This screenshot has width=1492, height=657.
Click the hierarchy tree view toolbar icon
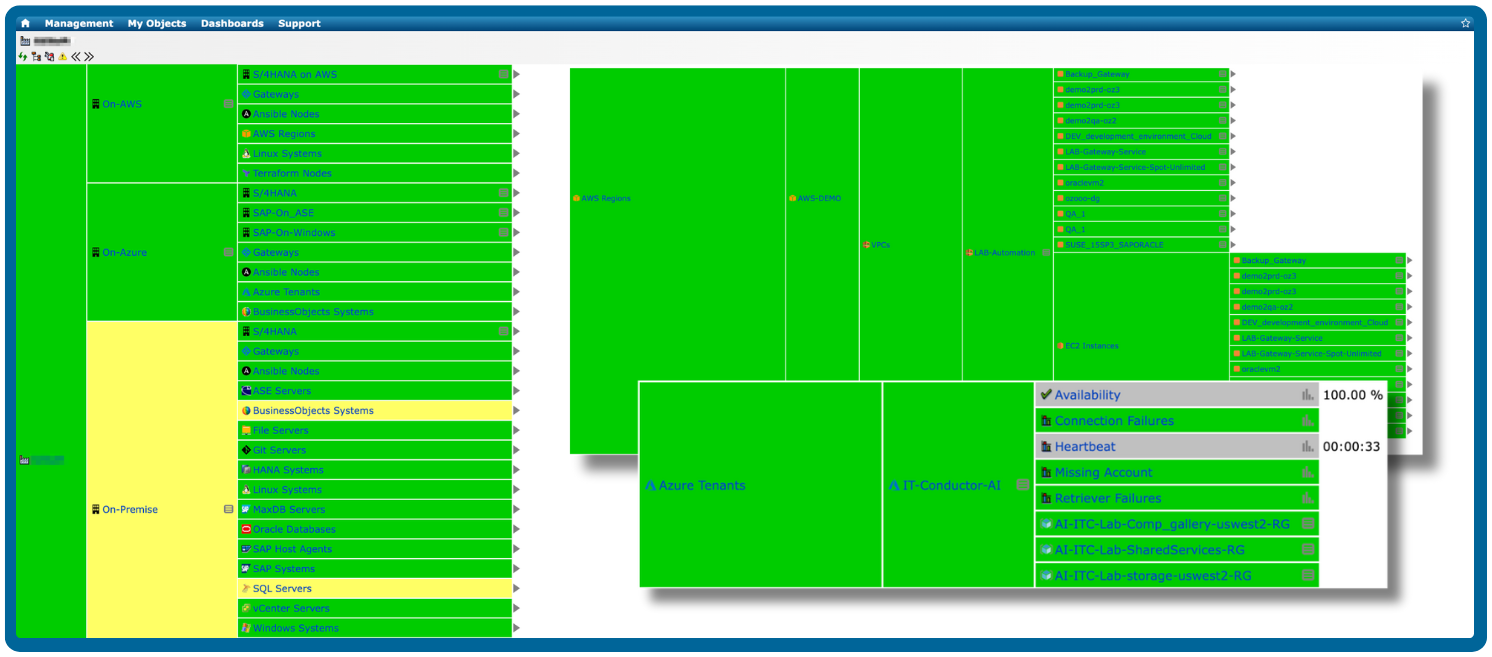[x=36, y=57]
